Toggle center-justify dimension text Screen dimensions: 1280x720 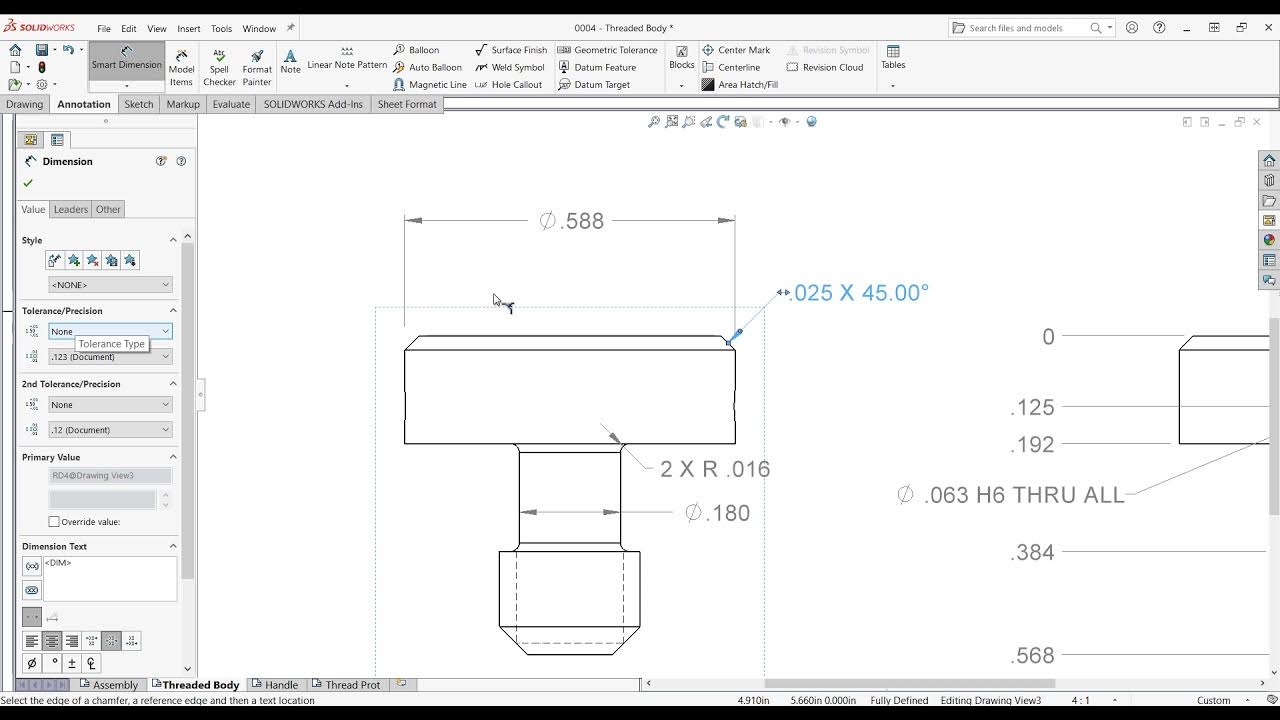tap(52, 641)
